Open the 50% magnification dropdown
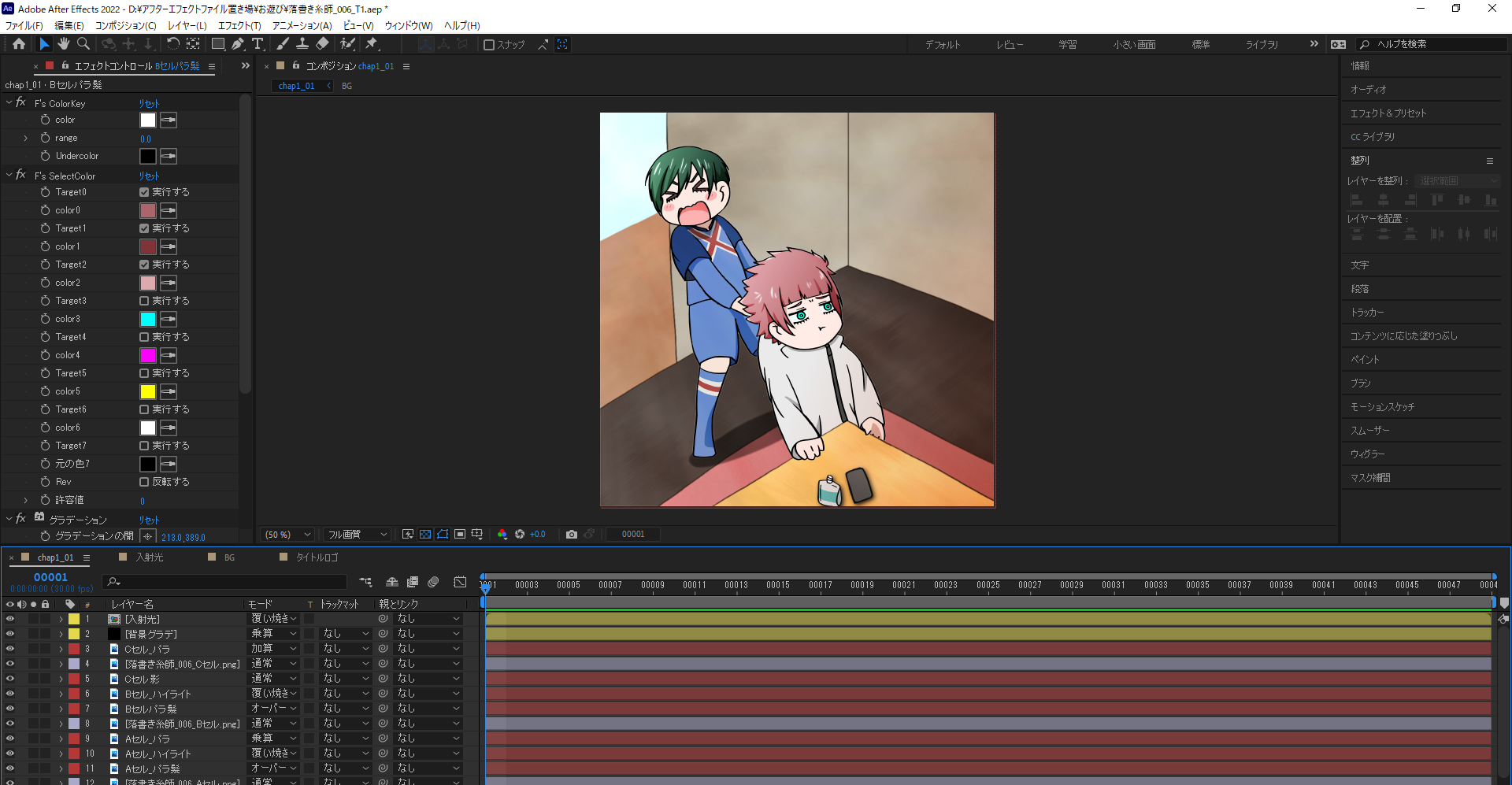This screenshot has width=1512, height=785. tap(288, 534)
